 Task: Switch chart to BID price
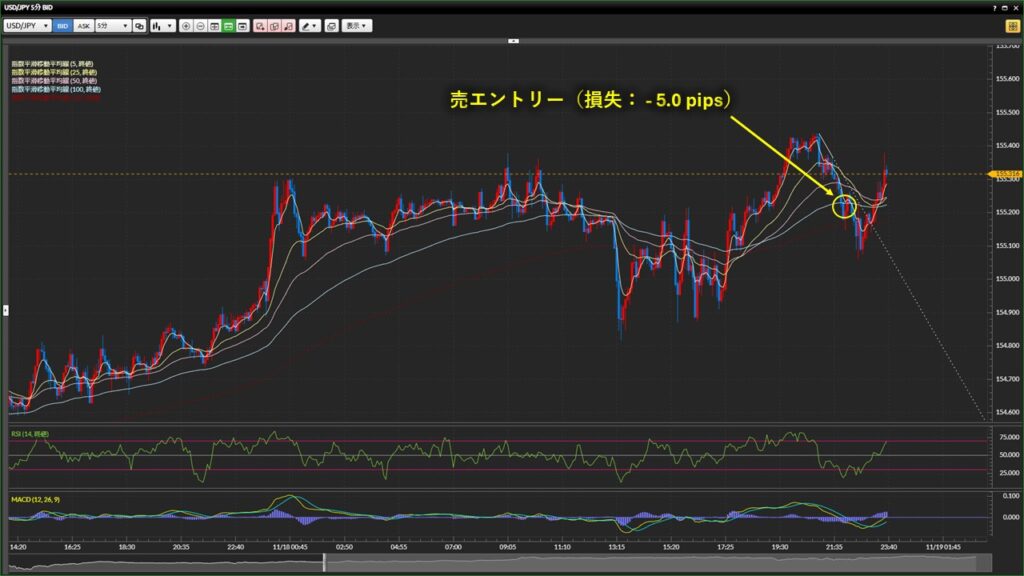click(x=63, y=25)
